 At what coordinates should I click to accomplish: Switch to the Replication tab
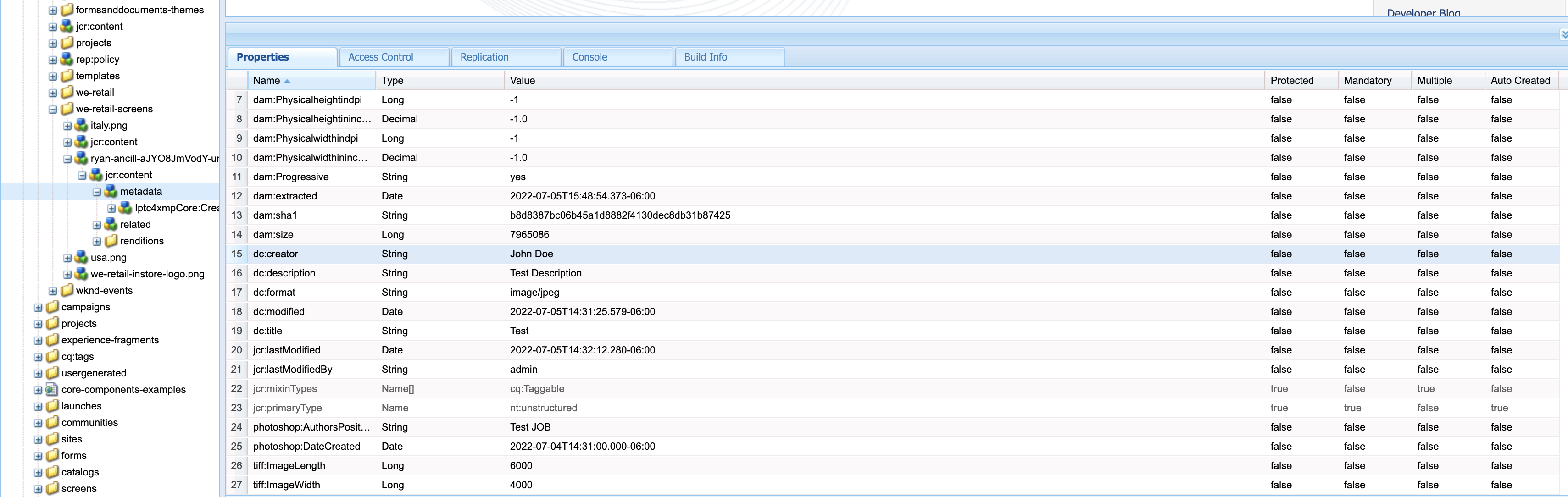tap(483, 57)
